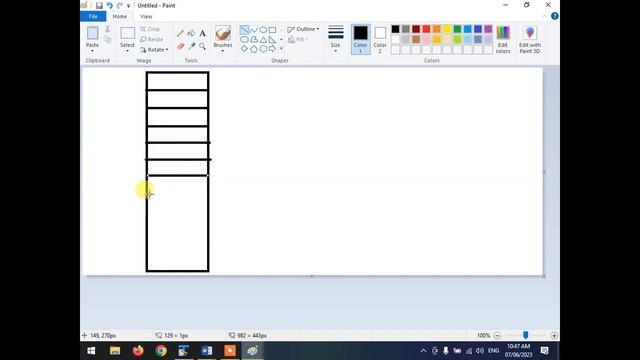Choose the Polygon shape
Image resolution: width=640 pixels, height=360 pixels.
[x=253, y=40]
